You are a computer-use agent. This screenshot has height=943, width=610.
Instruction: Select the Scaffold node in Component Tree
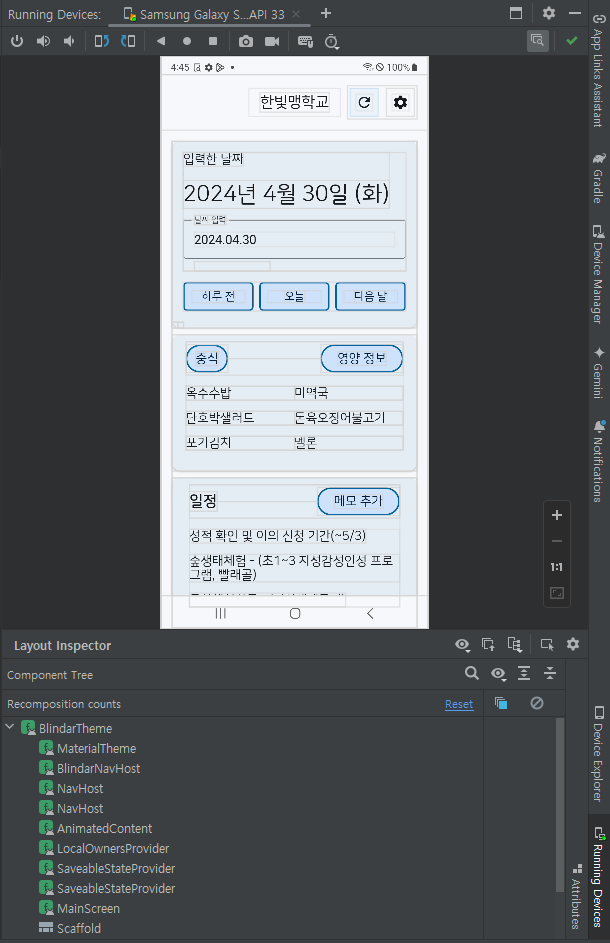(x=78, y=929)
